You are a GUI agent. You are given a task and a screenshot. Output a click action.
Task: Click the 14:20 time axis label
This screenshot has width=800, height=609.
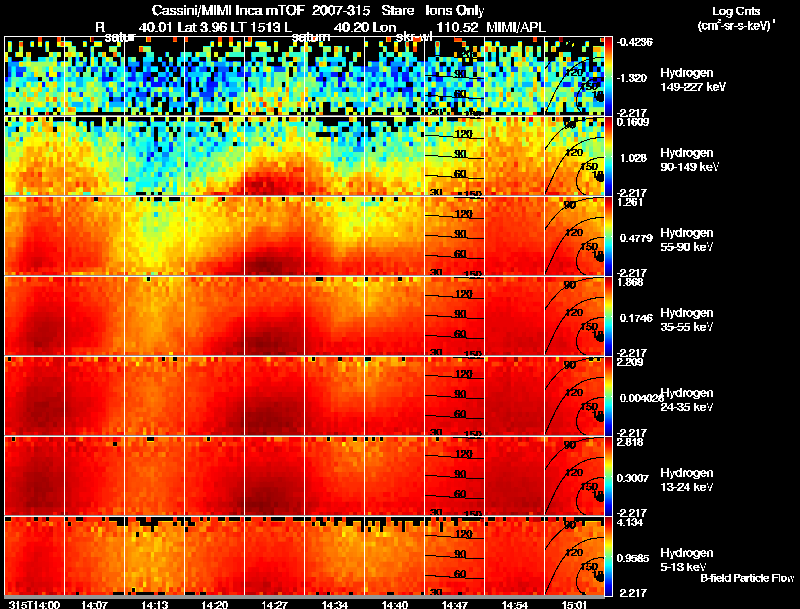[x=214, y=605]
